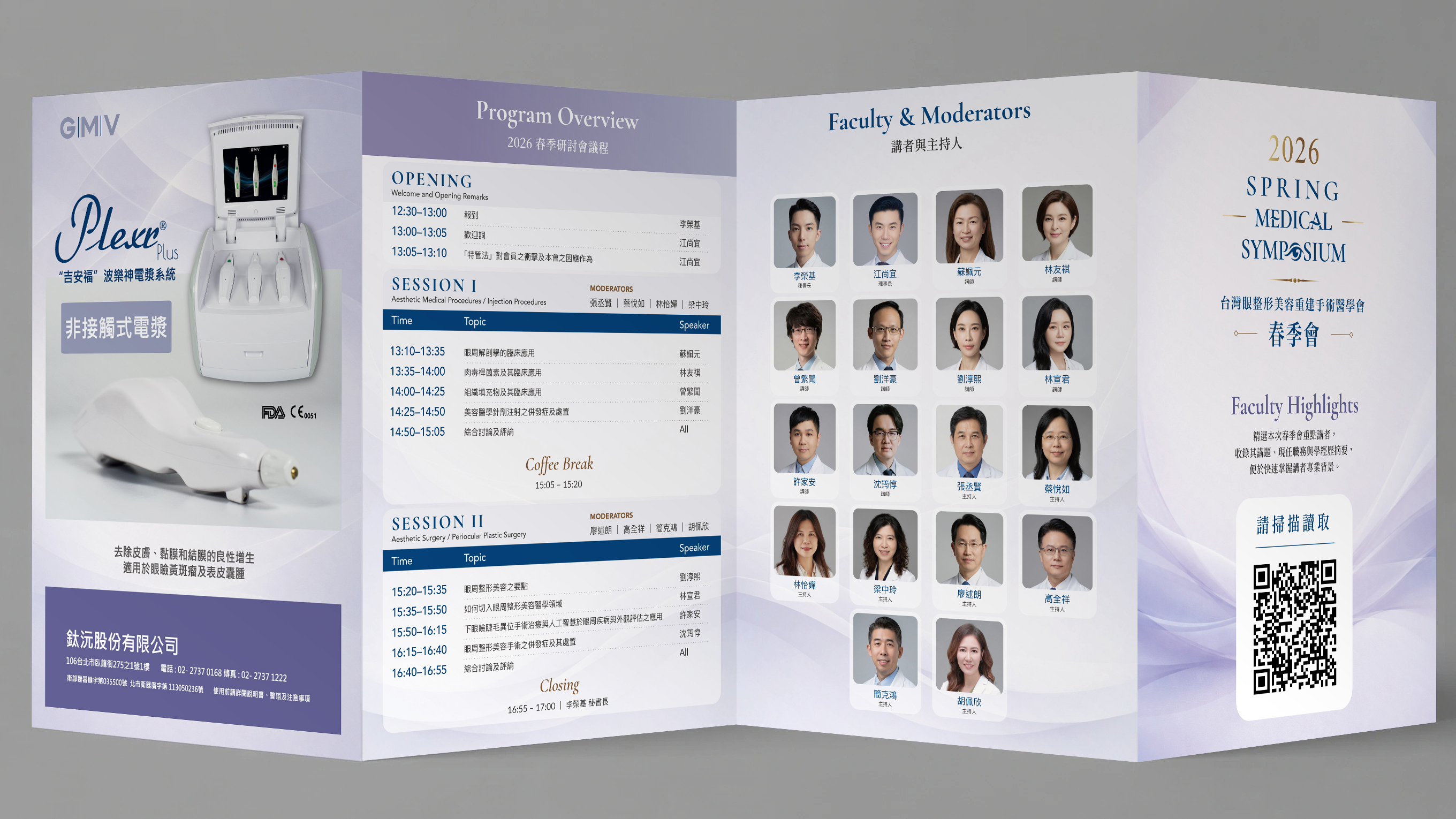
Task: Select the "16:40–16:55" time entry
Action: (x=419, y=671)
